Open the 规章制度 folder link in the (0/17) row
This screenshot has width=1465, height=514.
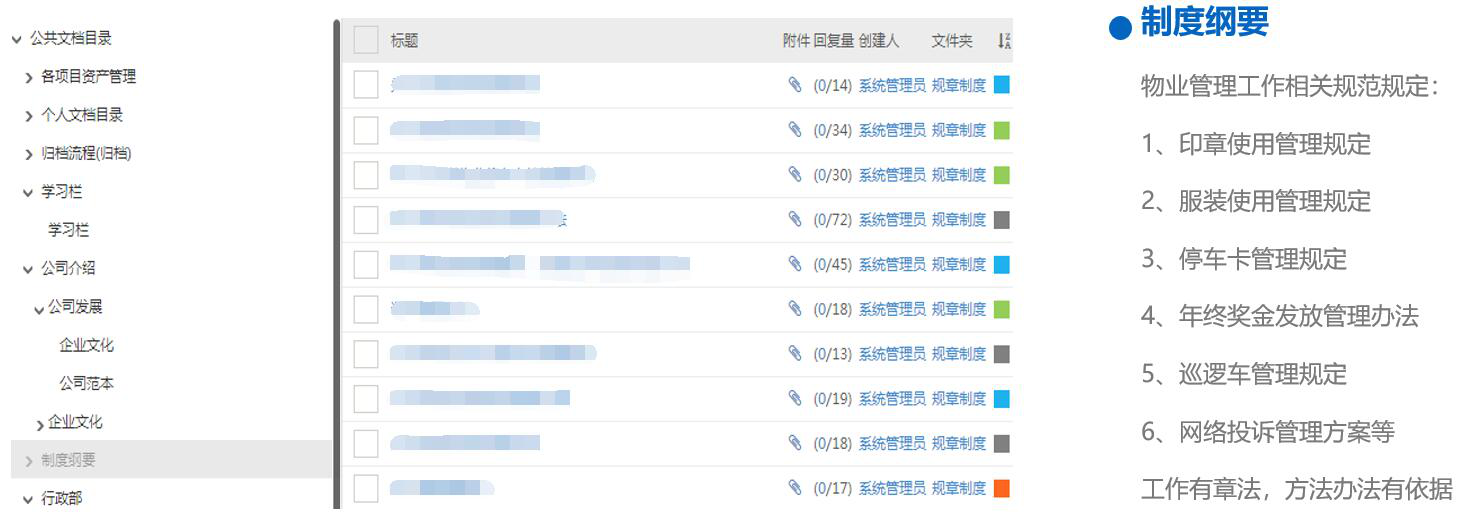[x=959, y=489]
